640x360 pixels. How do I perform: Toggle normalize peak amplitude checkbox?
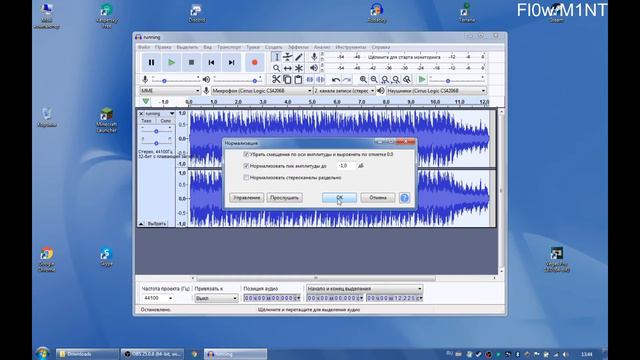click(x=246, y=166)
